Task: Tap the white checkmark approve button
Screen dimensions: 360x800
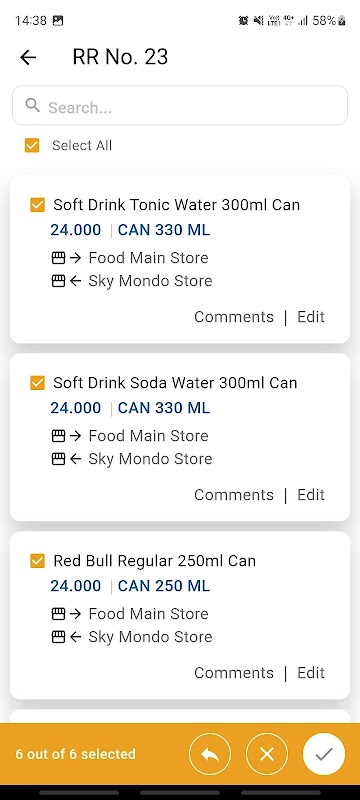Action: 324,754
